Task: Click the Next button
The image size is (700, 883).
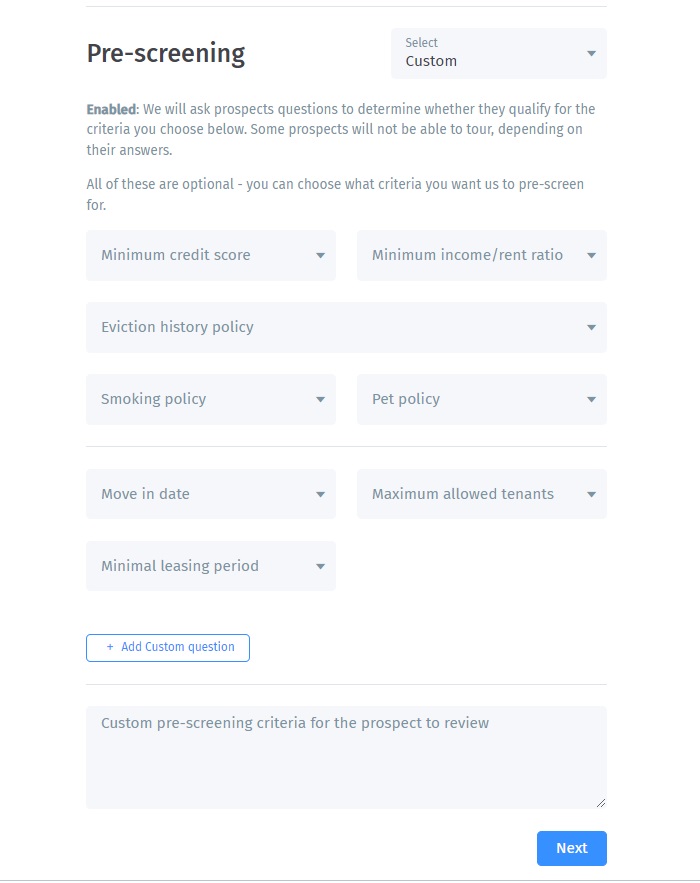Action: coord(571,848)
